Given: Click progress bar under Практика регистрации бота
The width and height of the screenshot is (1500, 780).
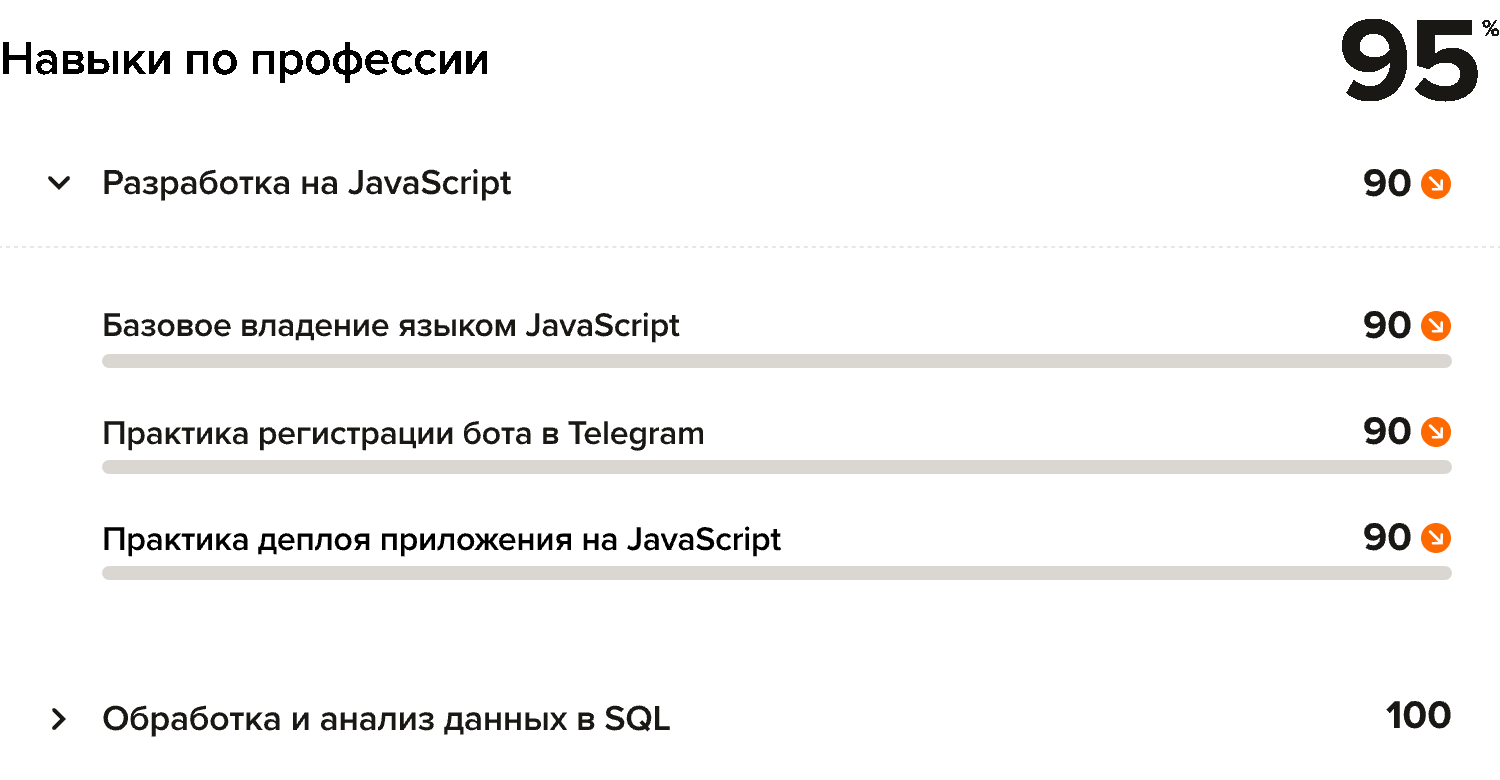Looking at the screenshot, I should (776, 467).
